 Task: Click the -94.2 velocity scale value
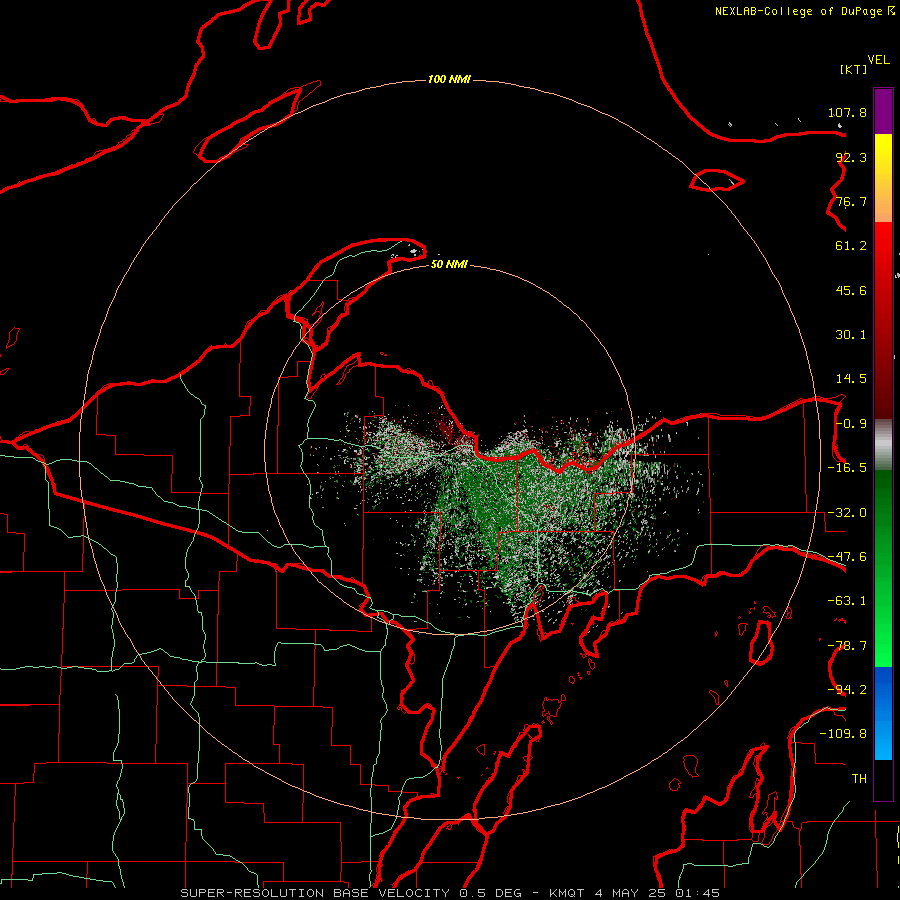847,689
